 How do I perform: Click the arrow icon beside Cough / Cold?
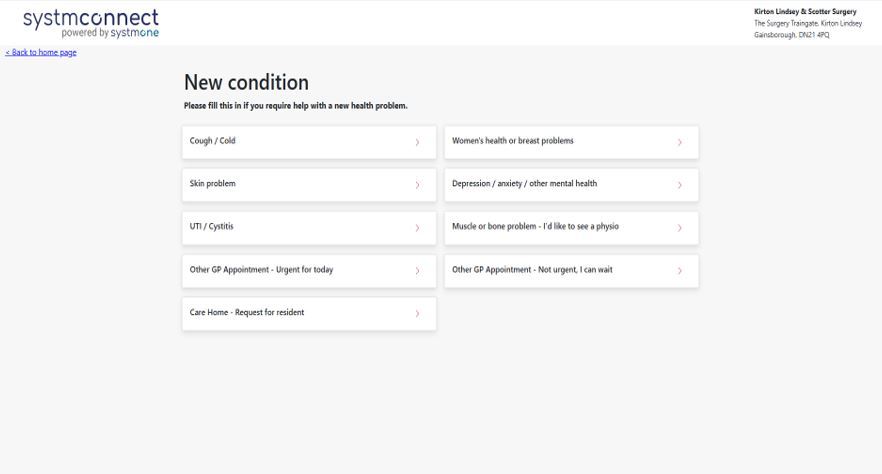(x=417, y=142)
